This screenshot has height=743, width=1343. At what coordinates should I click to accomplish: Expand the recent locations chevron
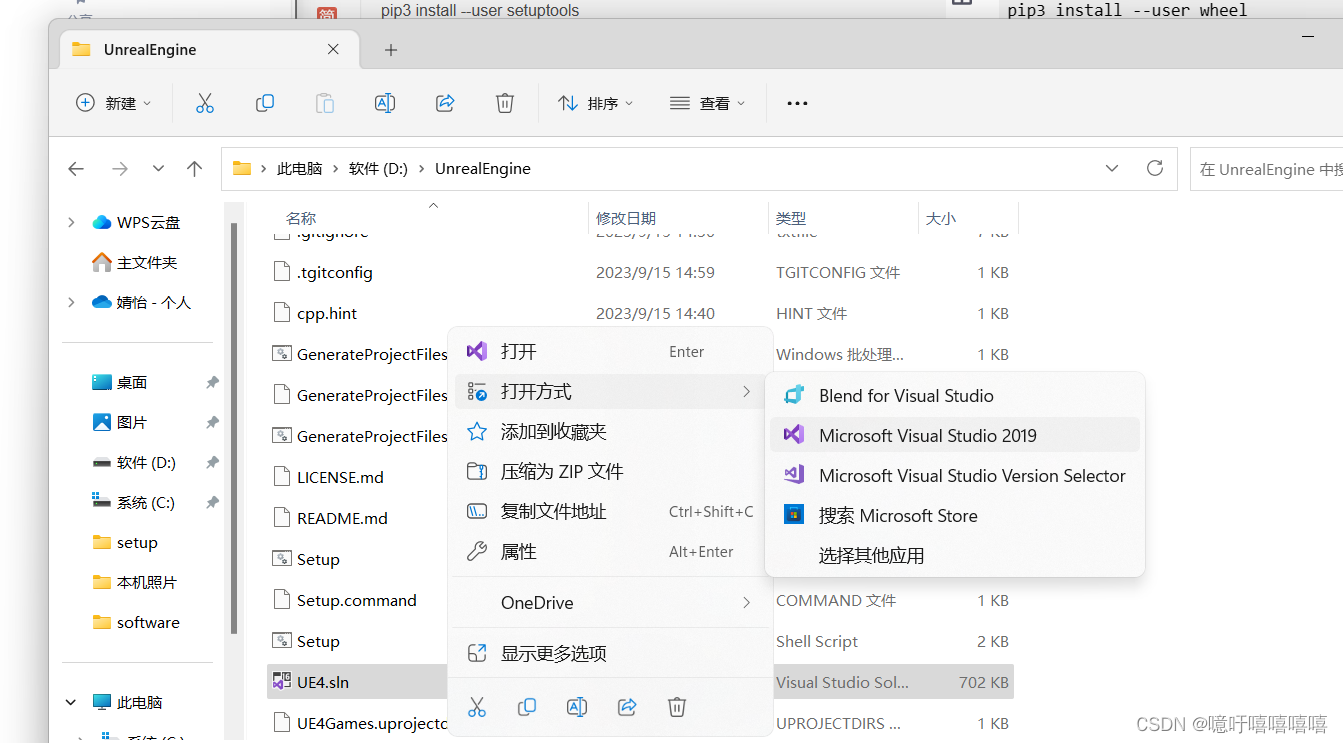coord(158,169)
